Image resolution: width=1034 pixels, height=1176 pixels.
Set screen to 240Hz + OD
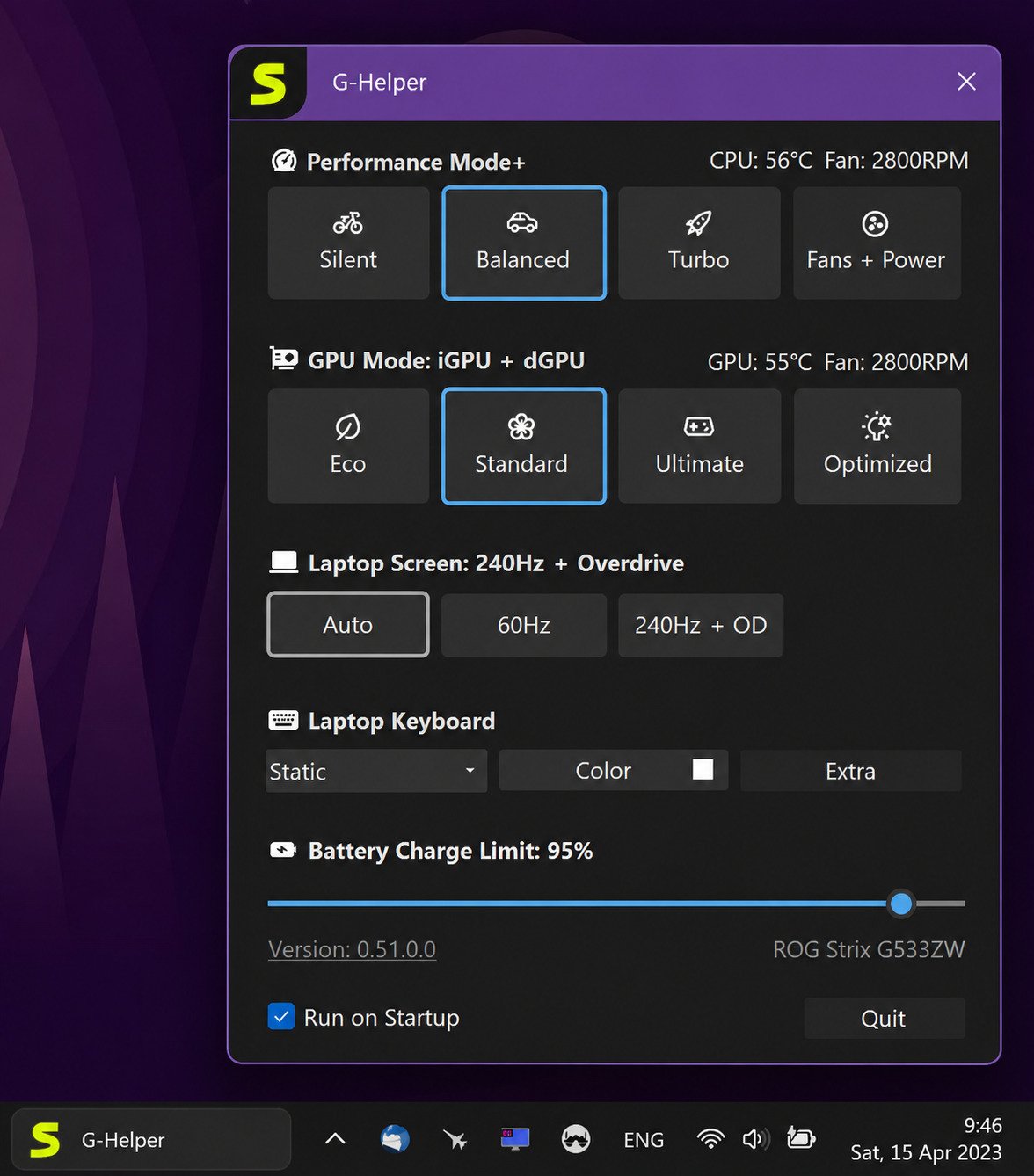click(701, 625)
